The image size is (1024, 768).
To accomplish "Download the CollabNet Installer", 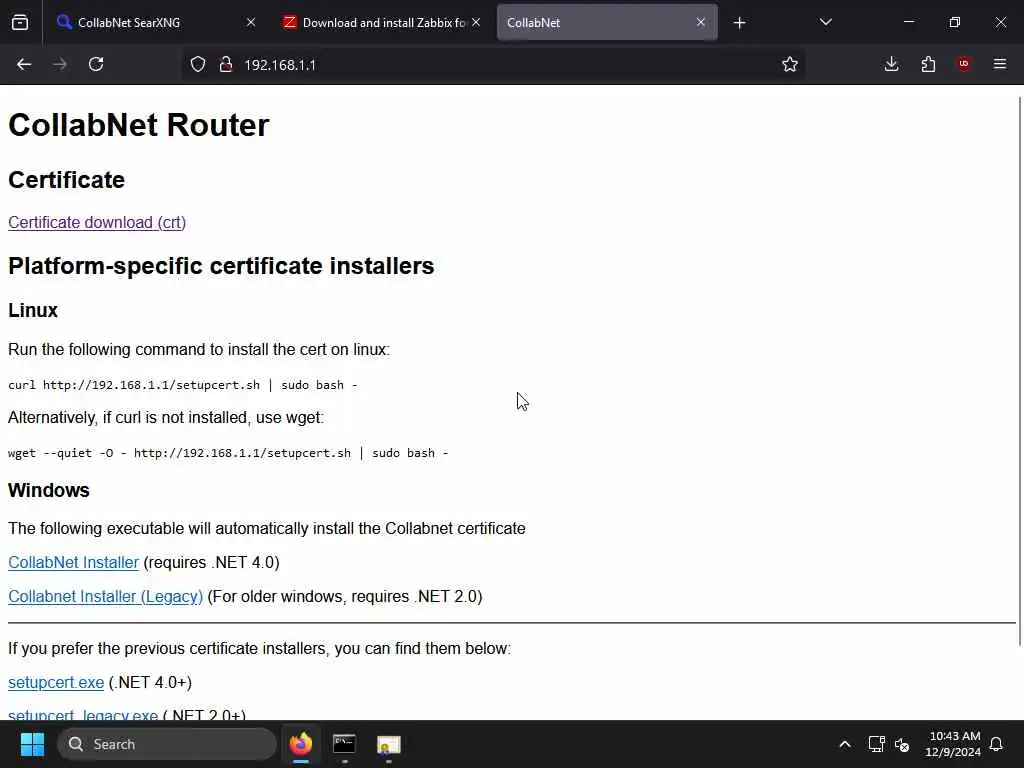I will point(73,562).
